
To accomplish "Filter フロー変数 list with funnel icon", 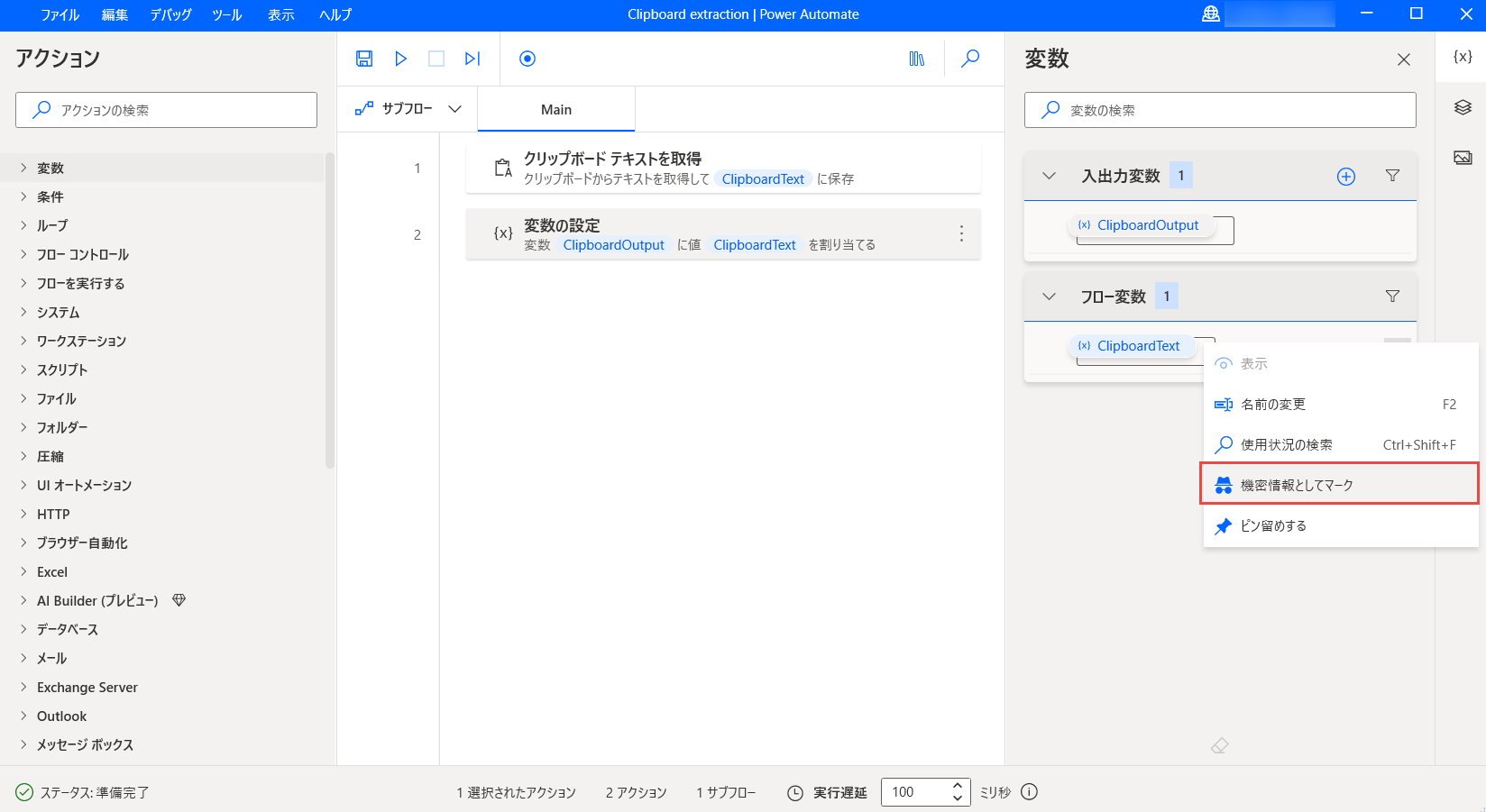I will coord(1392,297).
